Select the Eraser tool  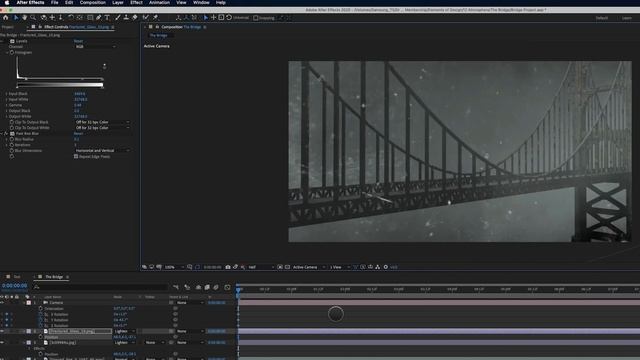[x=135, y=18]
